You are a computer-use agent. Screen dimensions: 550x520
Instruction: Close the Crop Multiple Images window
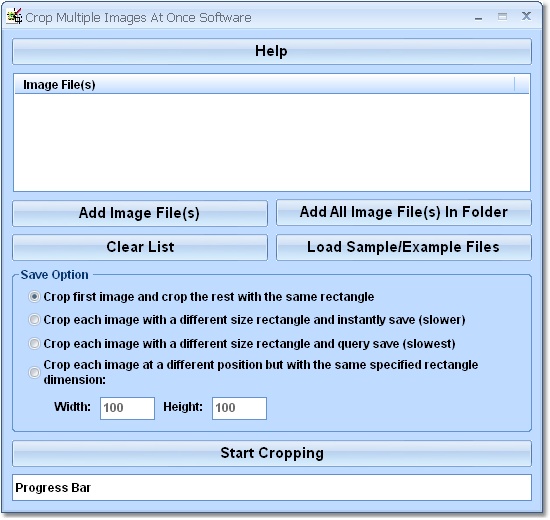[x=526, y=16]
